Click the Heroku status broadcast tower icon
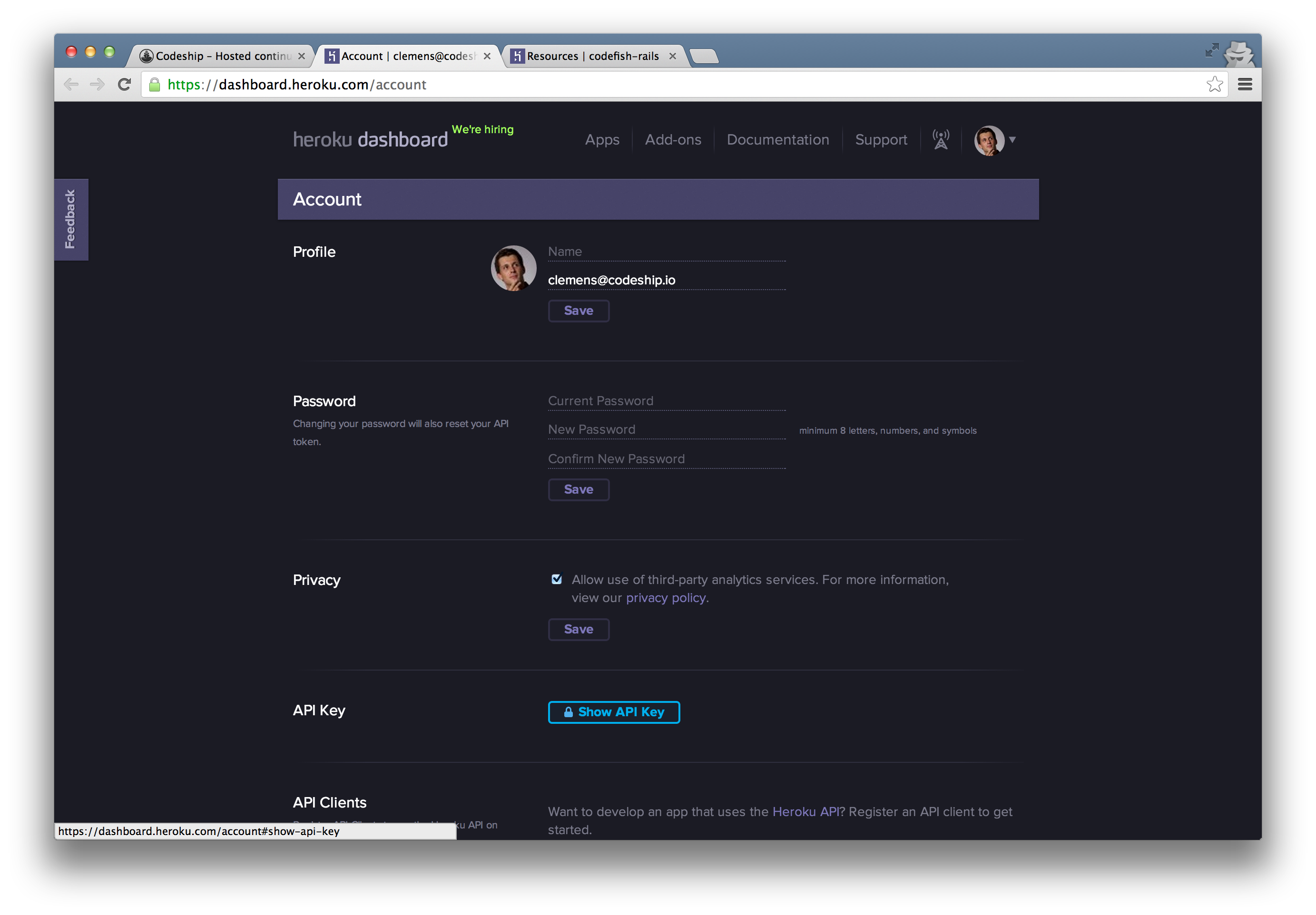The height and width of the screenshot is (915, 1316). [x=940, y=139]
